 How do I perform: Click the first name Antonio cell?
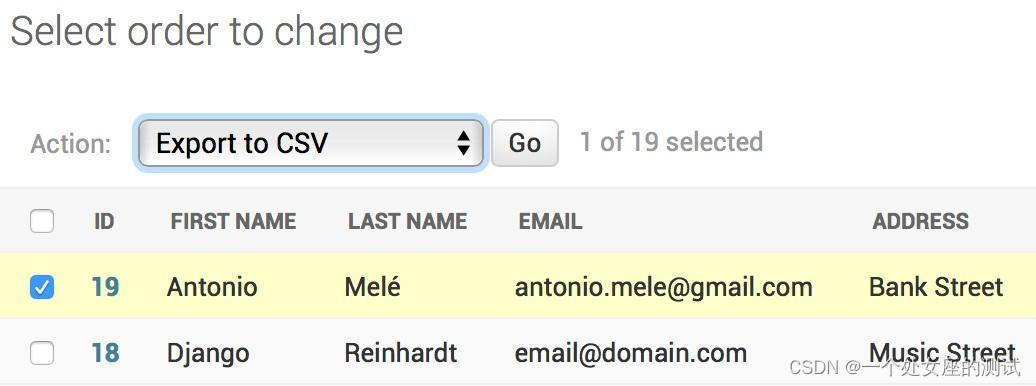pyautogui.click(x=212, y=287)
